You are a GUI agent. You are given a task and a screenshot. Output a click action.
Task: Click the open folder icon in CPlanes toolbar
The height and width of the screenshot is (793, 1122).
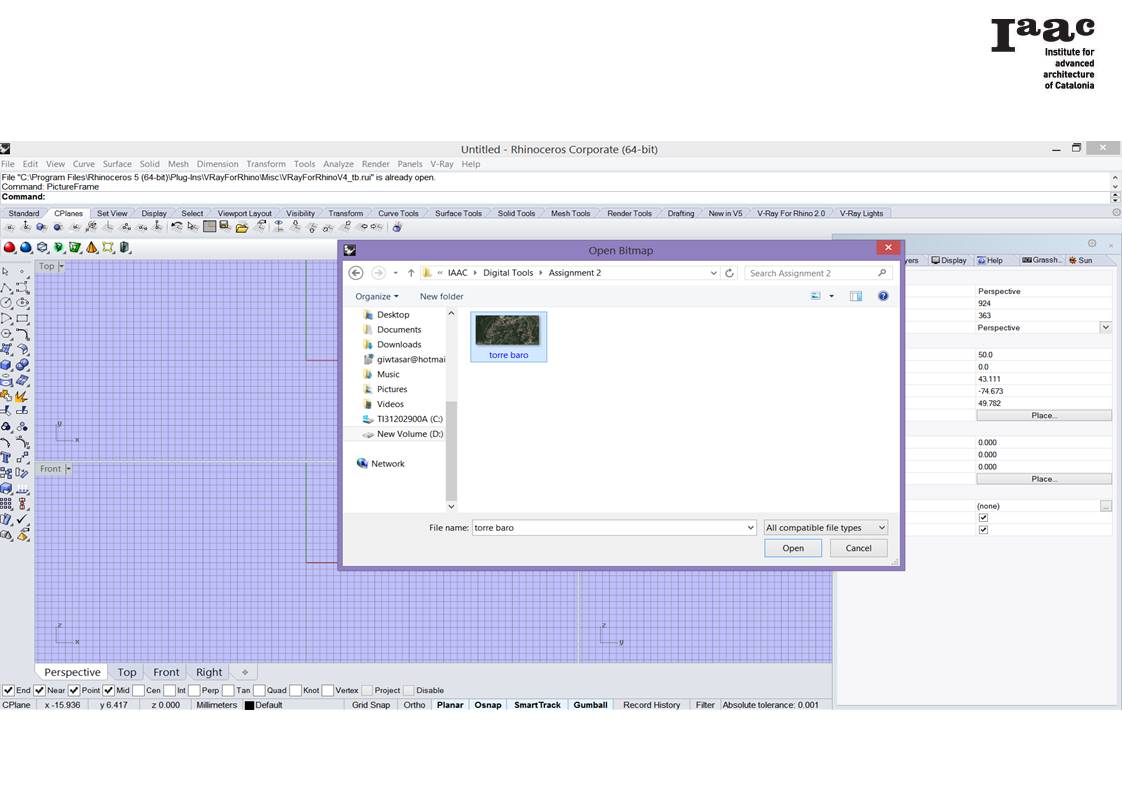click(x=242, y=228)
